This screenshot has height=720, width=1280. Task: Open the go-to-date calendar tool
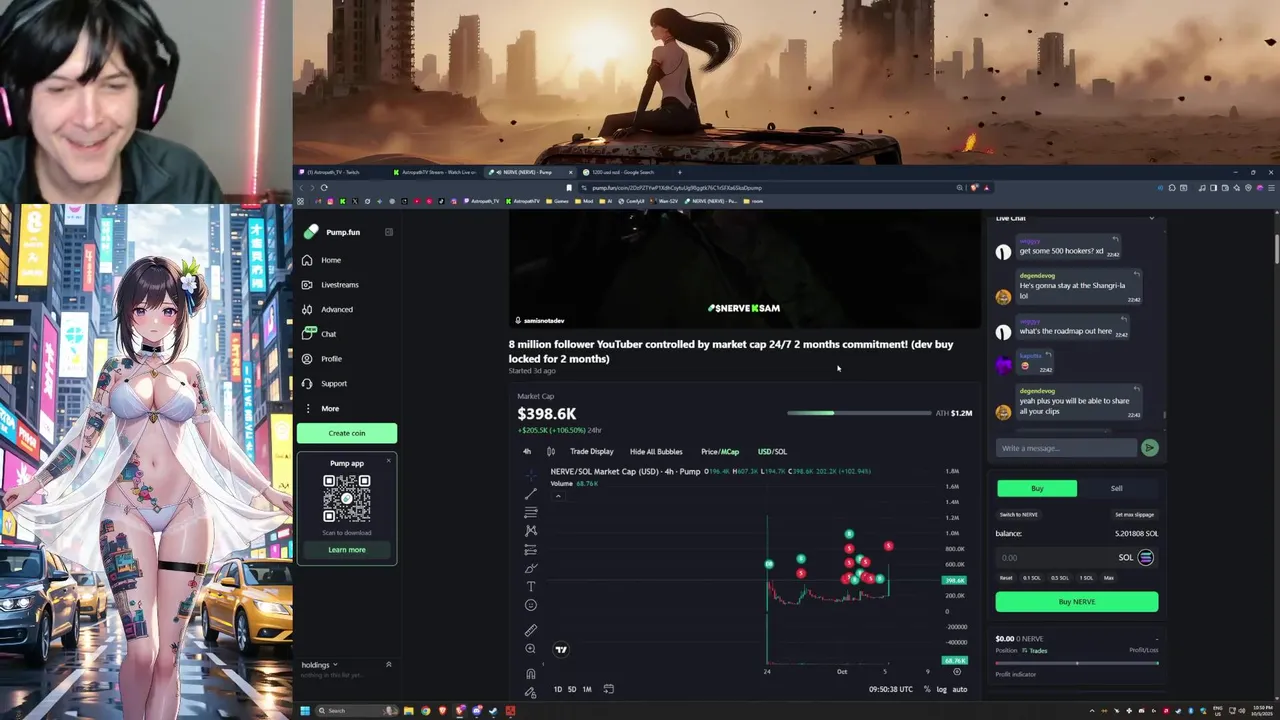coord(608,689)
